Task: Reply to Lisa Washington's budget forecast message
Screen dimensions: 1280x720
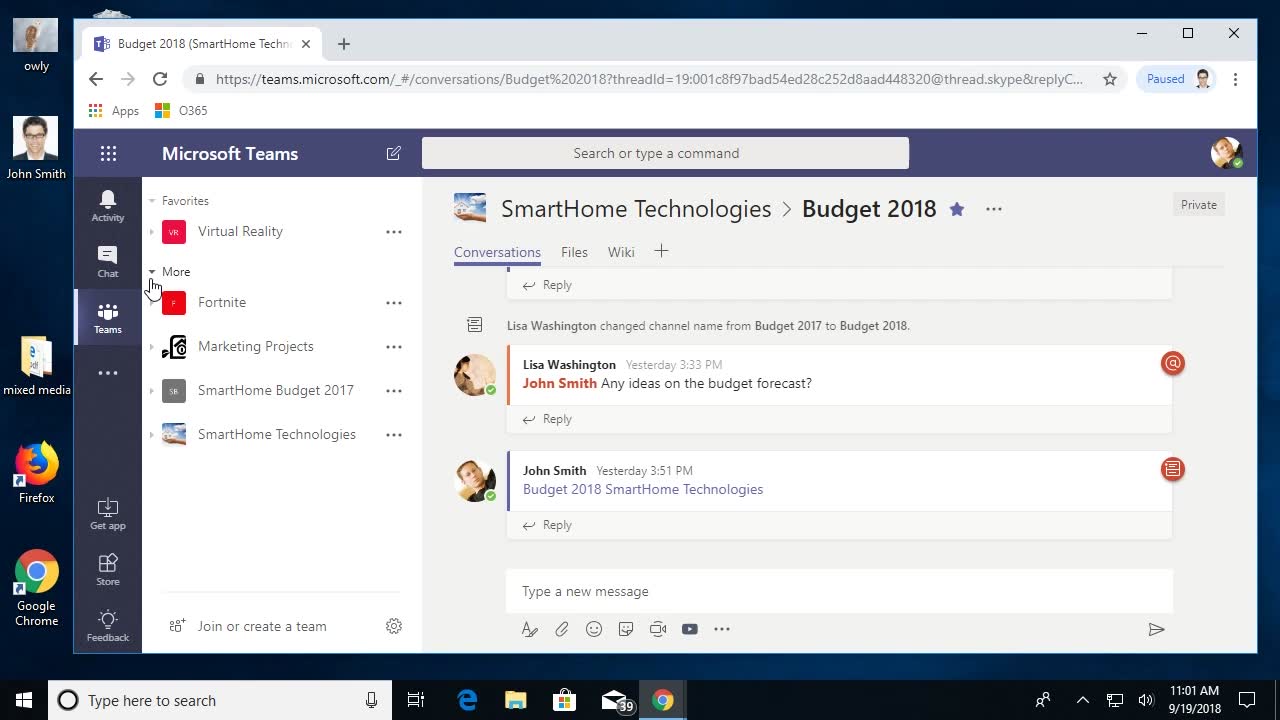Action: coord(547,419)
